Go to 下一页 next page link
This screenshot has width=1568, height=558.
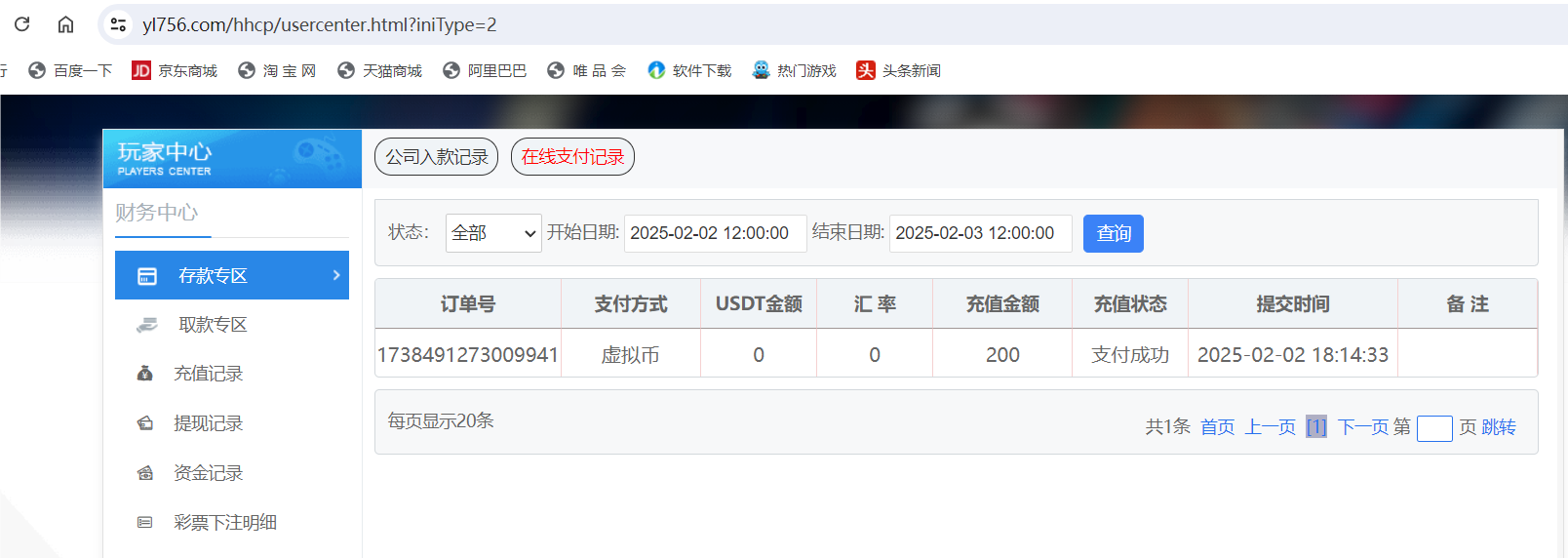pos(1363,427)
